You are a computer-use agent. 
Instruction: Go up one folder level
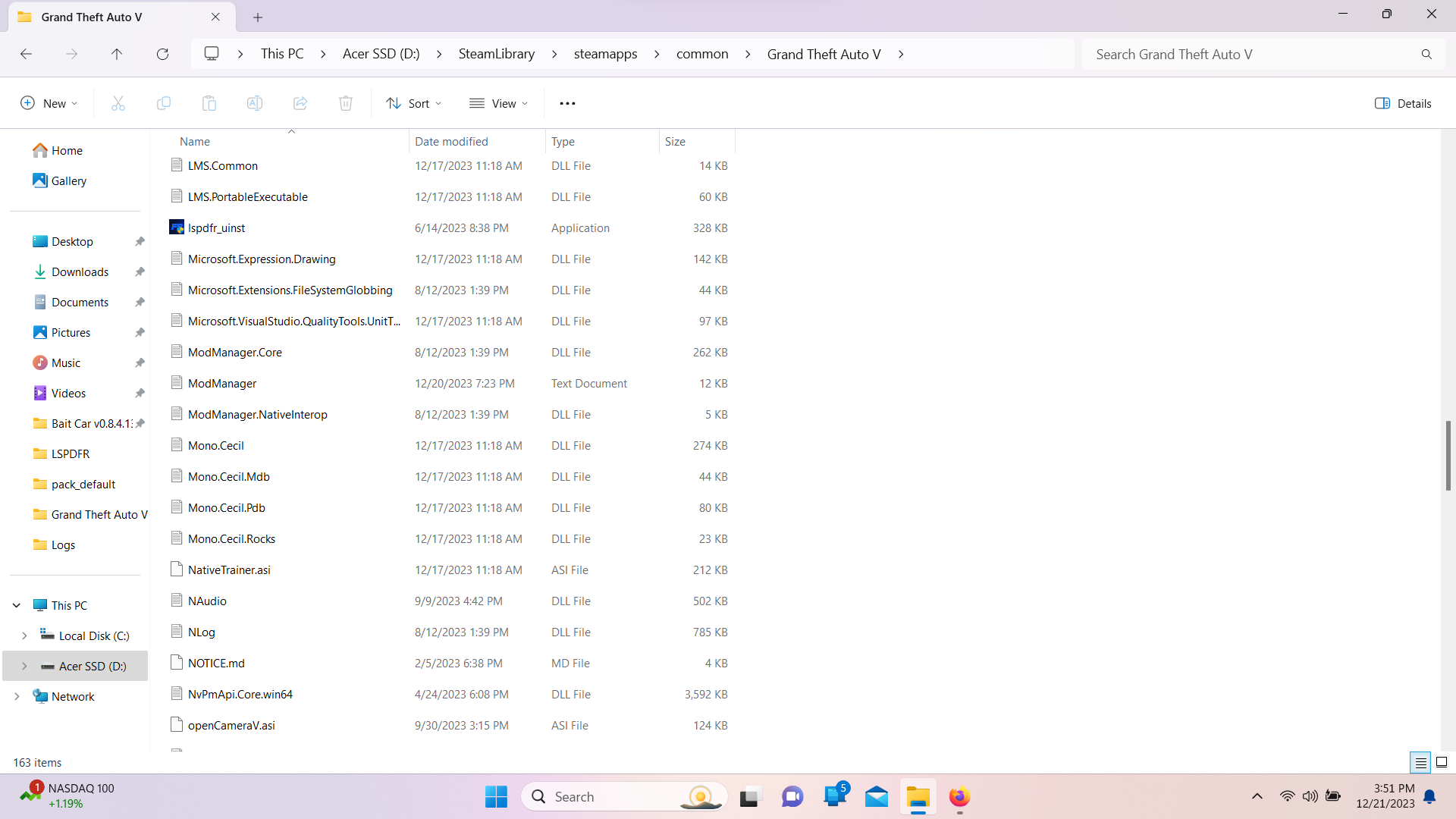(x=117, y=54)
